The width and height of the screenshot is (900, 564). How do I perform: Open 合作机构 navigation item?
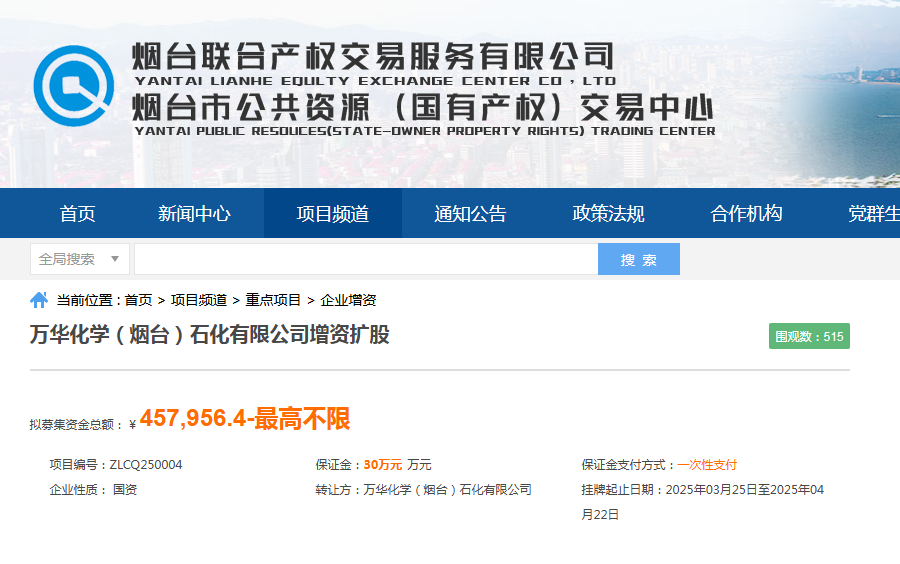coord(746,213)
